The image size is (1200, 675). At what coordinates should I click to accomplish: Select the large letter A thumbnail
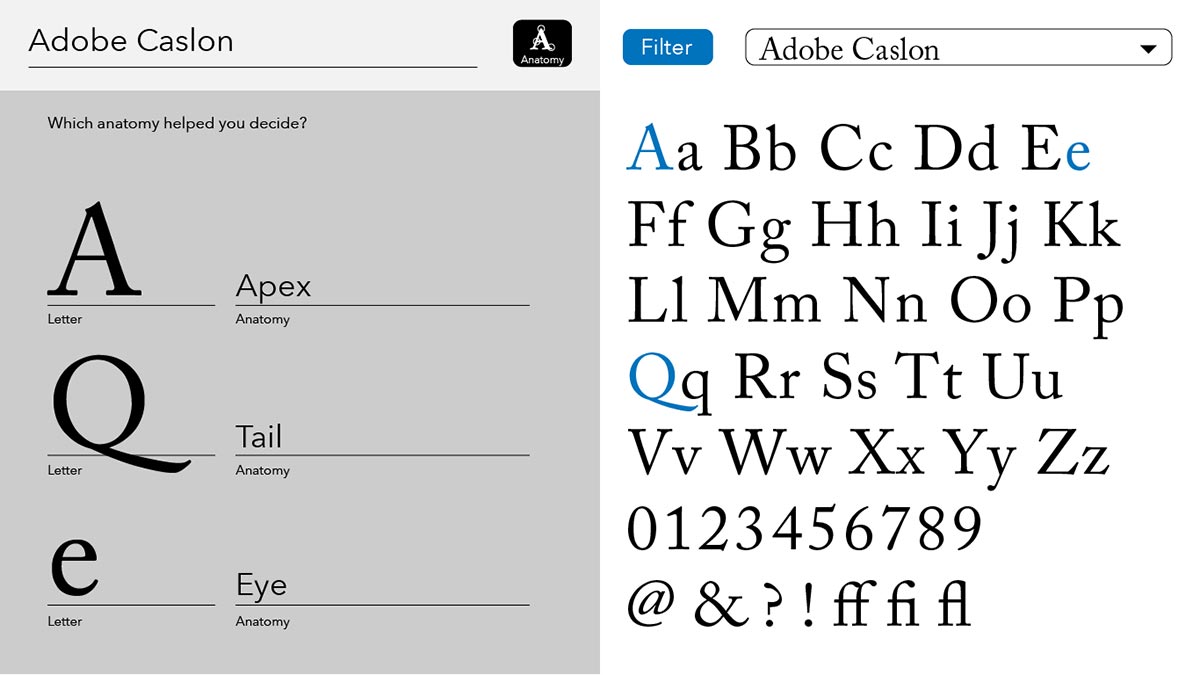95,250
